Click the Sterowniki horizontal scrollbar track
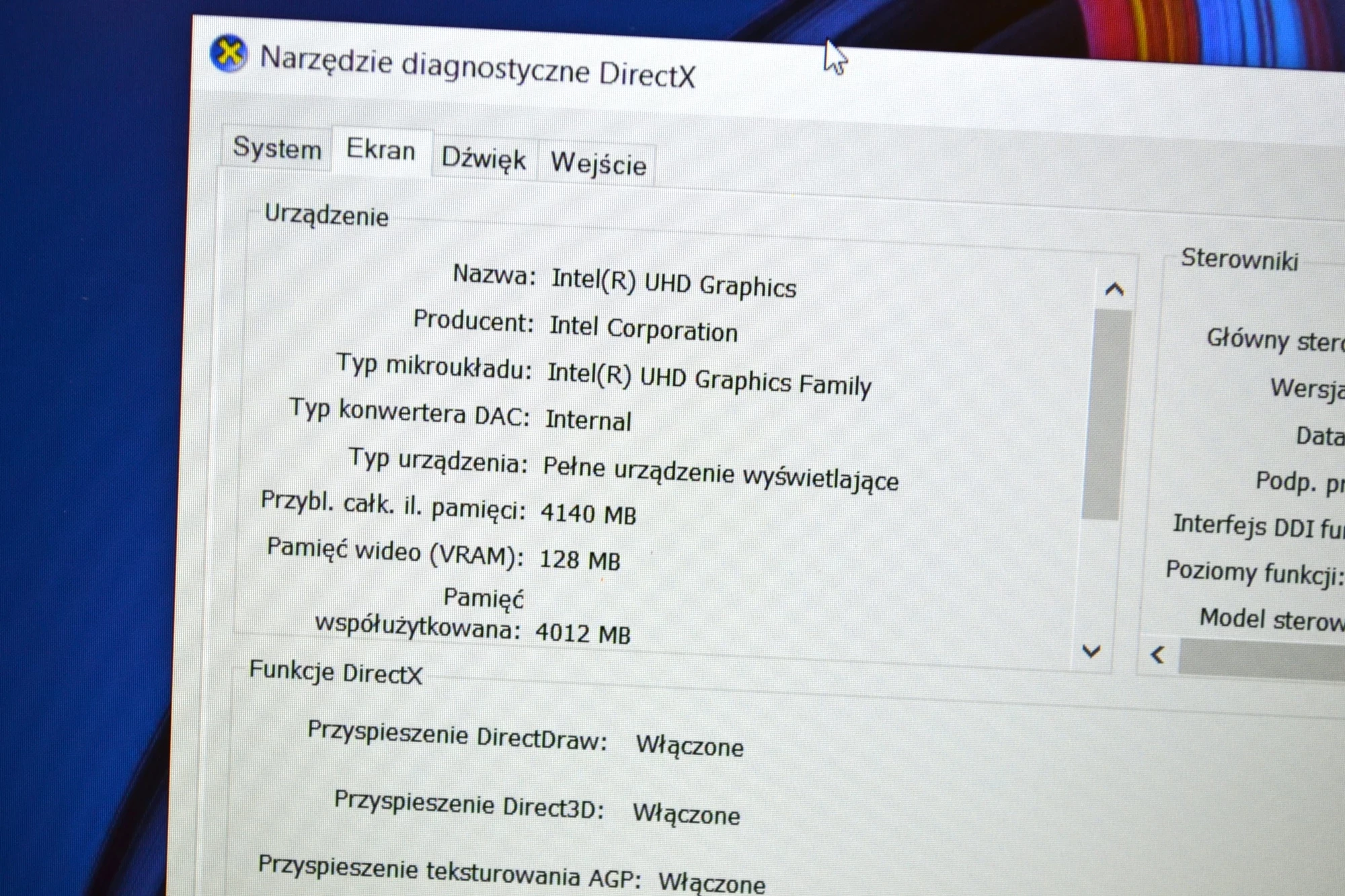Viewport: 1345px width, 896px height. 1262,659
